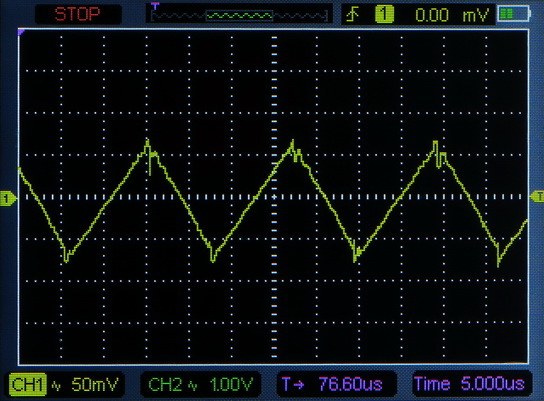The image size is (544, 401).
Task: Toggle the green CH2 channel label
Action: [165, 384]
